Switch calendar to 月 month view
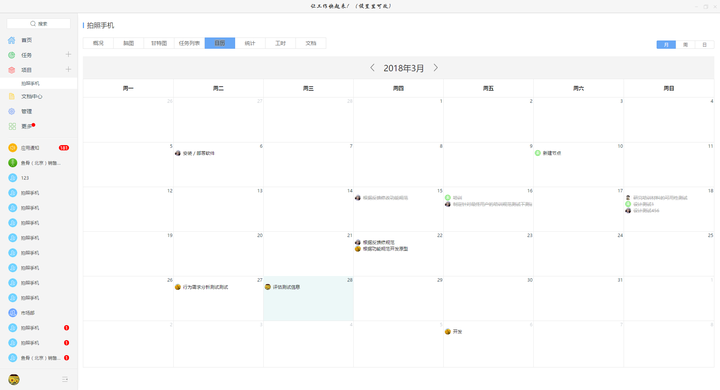 [666, 45]
